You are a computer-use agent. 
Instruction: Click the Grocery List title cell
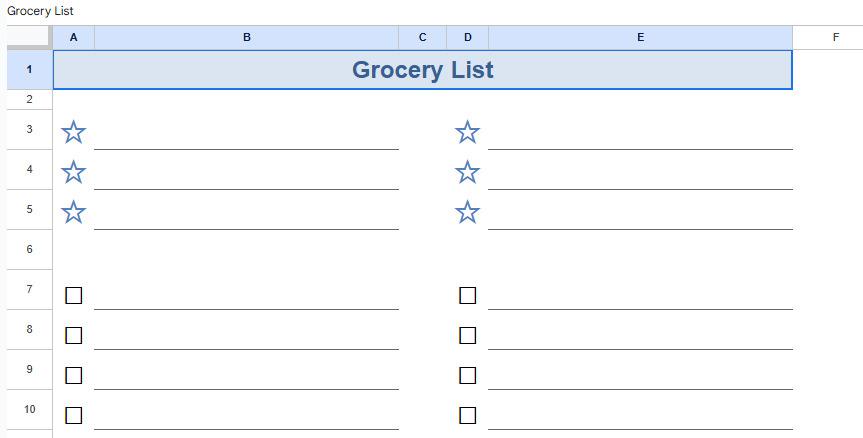click(x=422, y=70)
